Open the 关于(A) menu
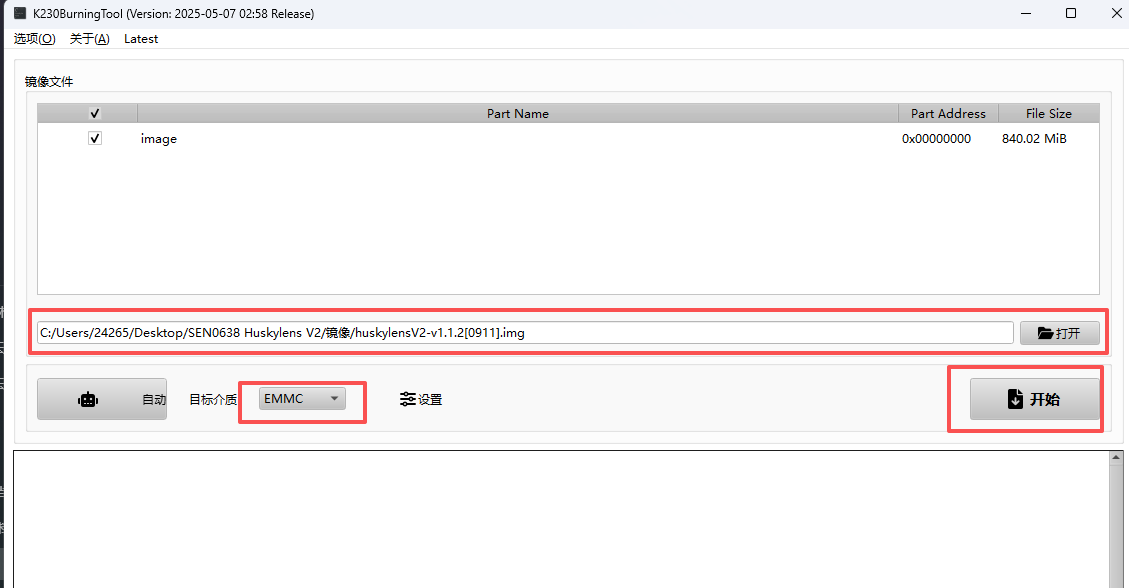Screen dimensions: 1129x588 pos(89,39)
